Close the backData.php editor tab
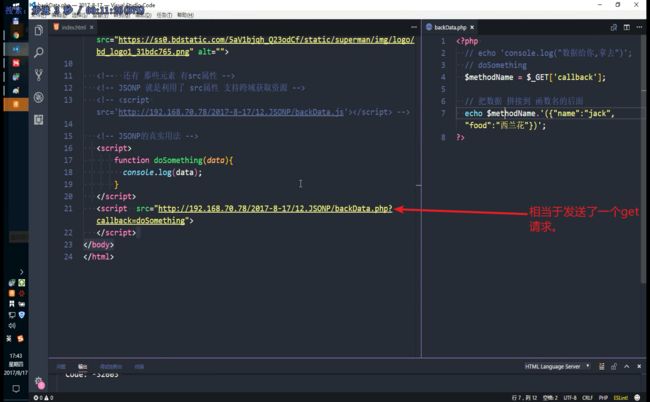Image resolution: width=650 pixels, height=402 pixels. point(472,27)
